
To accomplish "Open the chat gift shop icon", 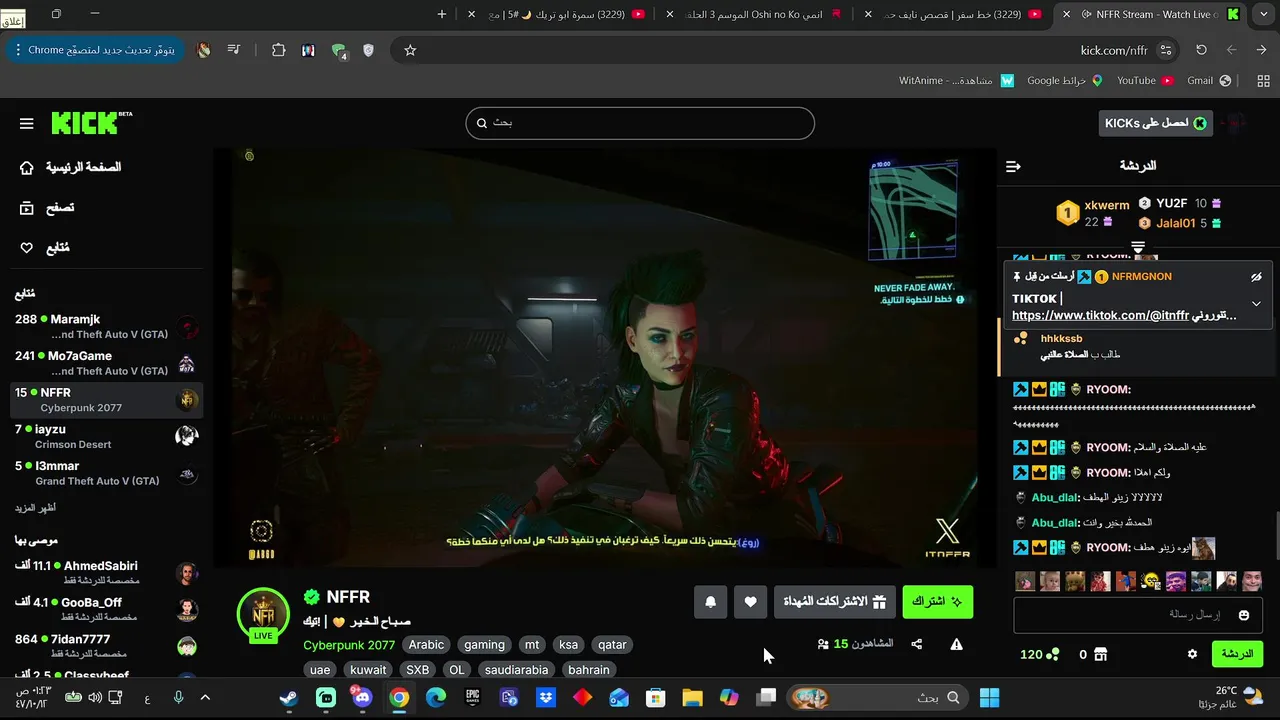I will point(1100,655).
